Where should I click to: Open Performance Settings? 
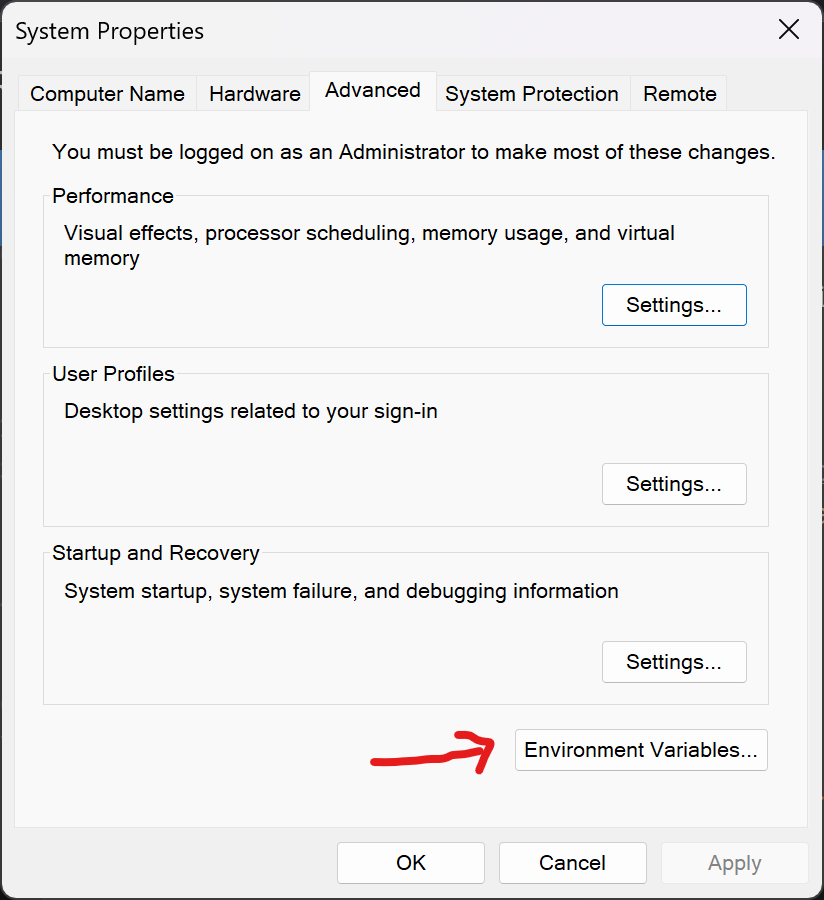click(673, 305)
